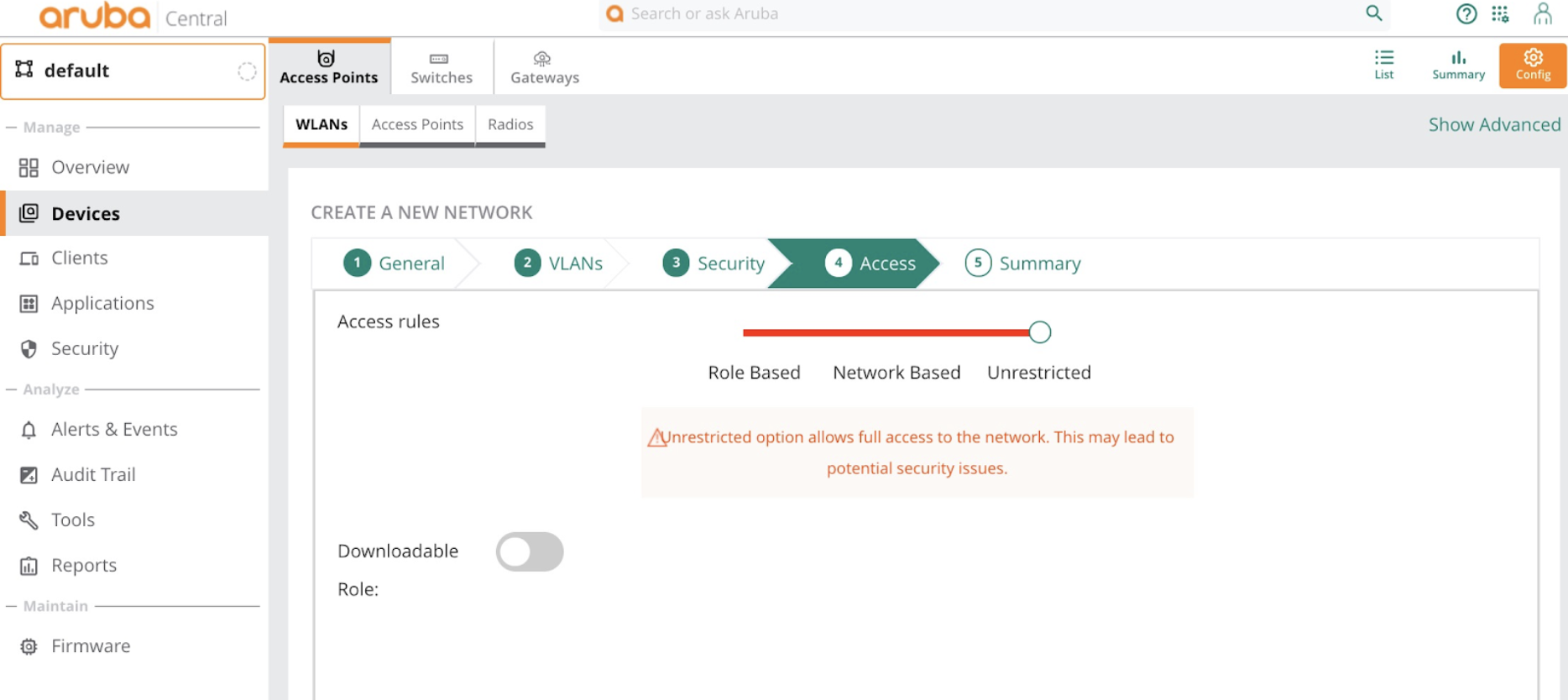The image size is (1568, 700).
Task: Toggle the Downloadable Role switch
Action: [530, 551]
